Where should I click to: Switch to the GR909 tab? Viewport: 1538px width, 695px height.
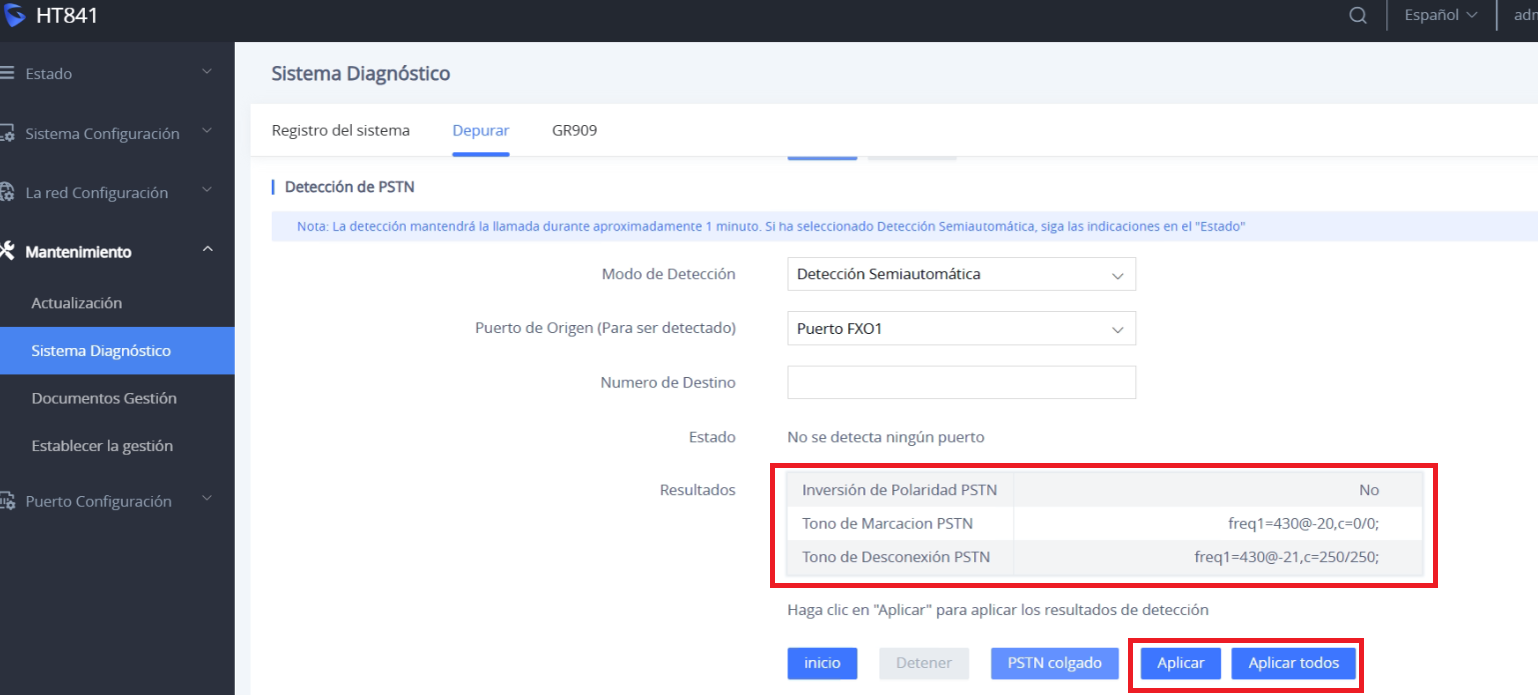click(574, 130)
